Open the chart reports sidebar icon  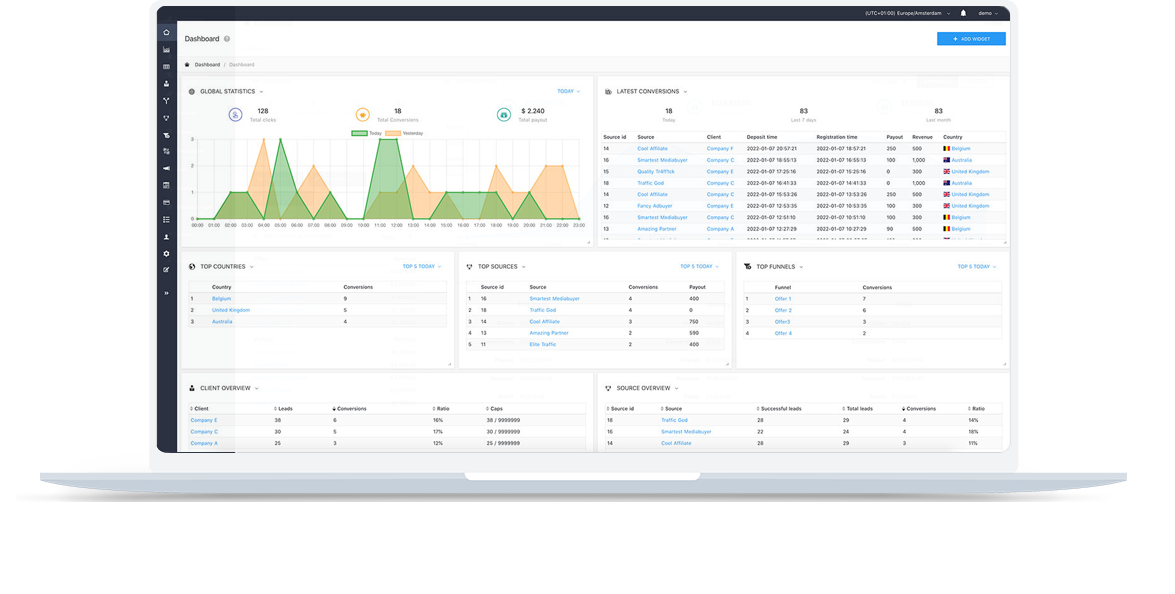coord(166,50)
